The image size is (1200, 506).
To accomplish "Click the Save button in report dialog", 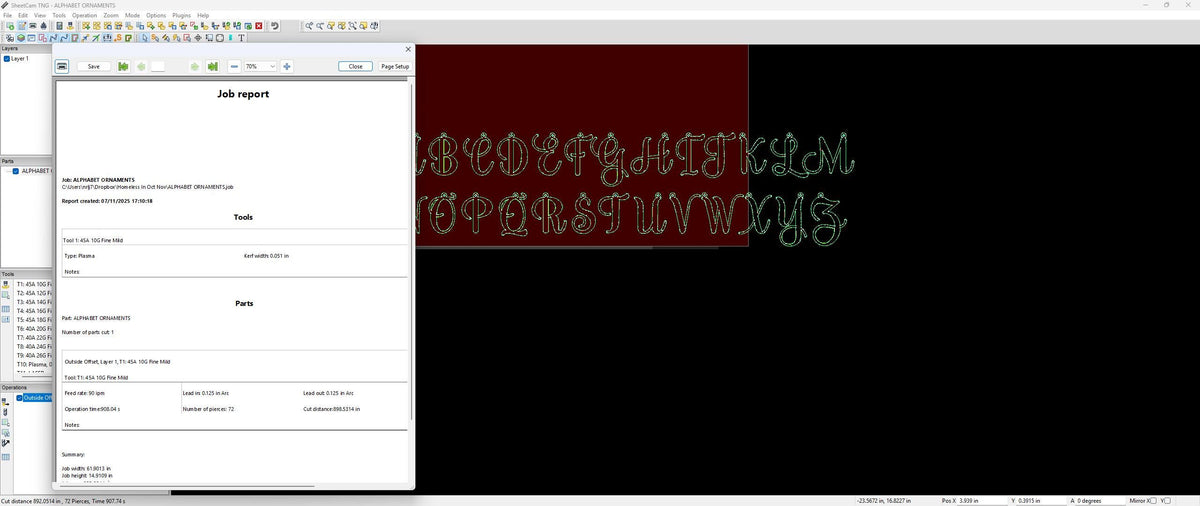I will 94,66.
